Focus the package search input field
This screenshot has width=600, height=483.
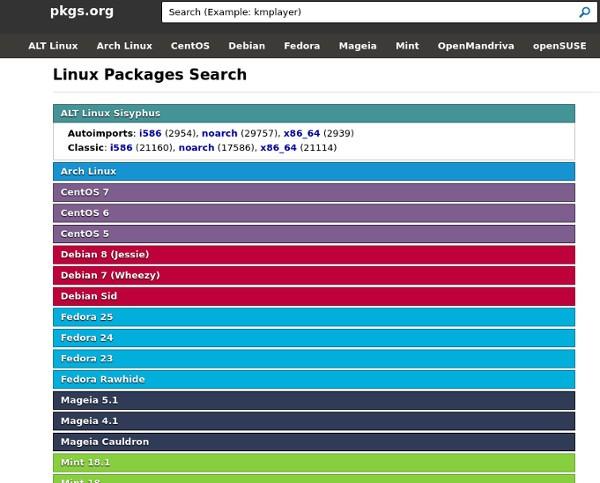pyautogui.click(x=369, y=12)
